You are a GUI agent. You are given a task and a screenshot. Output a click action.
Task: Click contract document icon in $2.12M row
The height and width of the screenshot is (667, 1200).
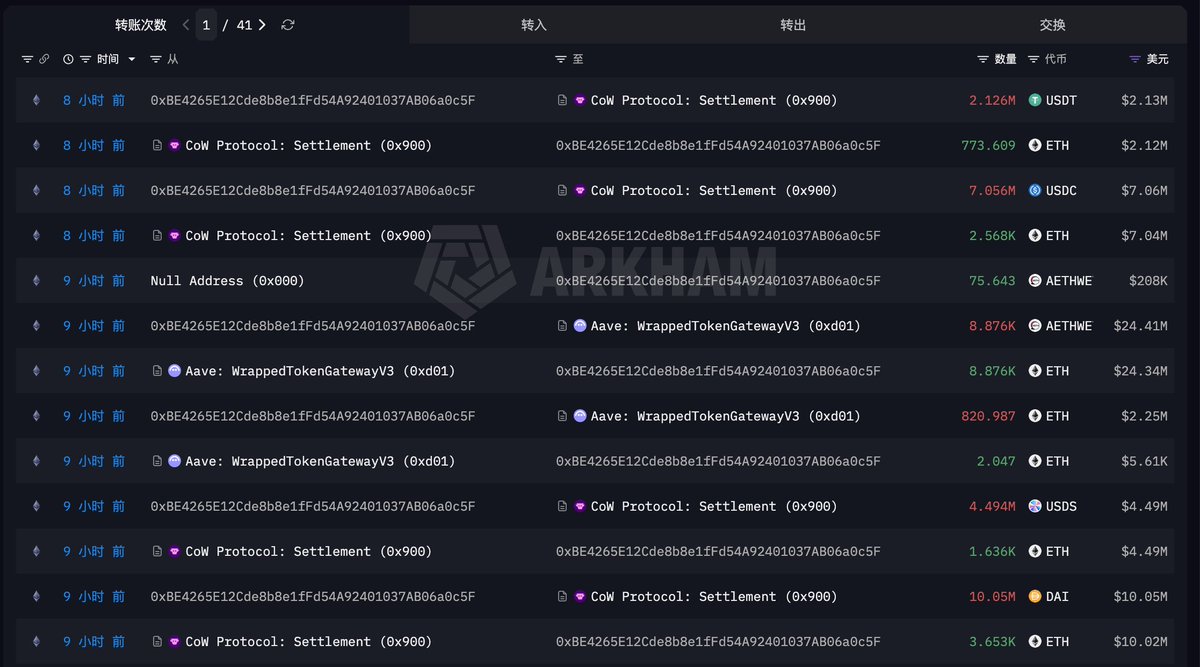click(x=157, y=145)
